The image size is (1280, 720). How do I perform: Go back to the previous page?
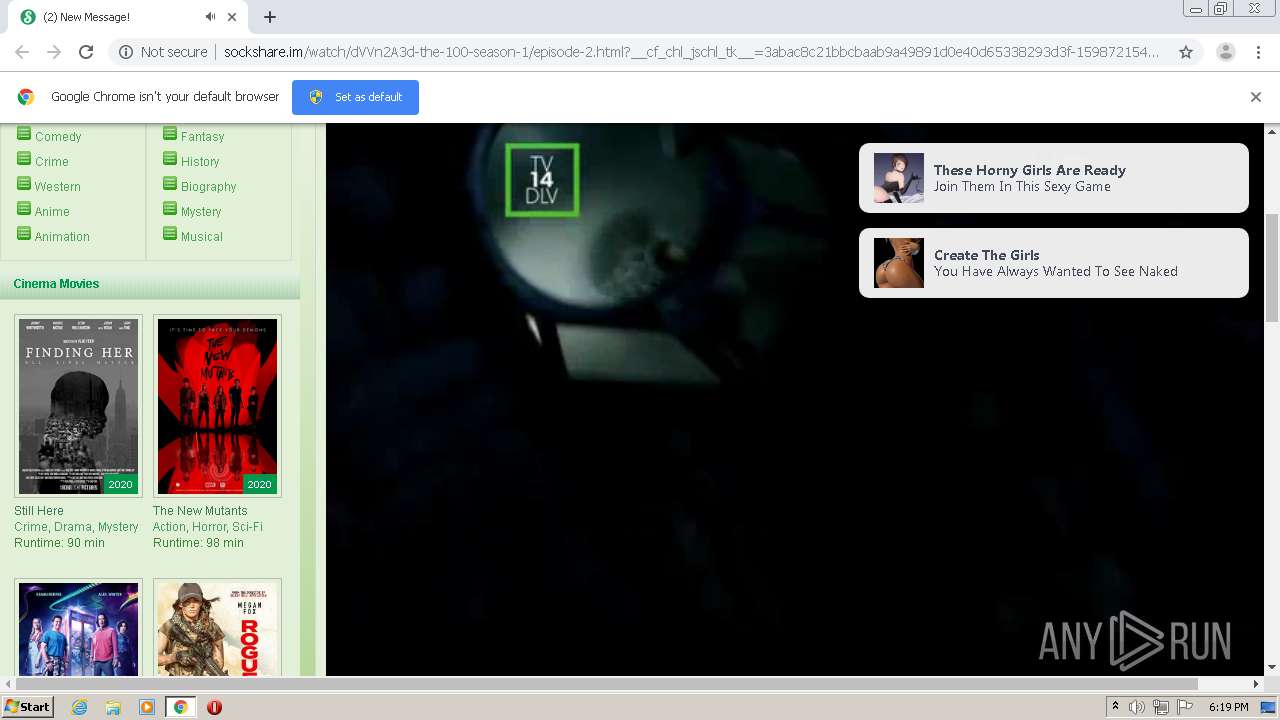point(22,52)
